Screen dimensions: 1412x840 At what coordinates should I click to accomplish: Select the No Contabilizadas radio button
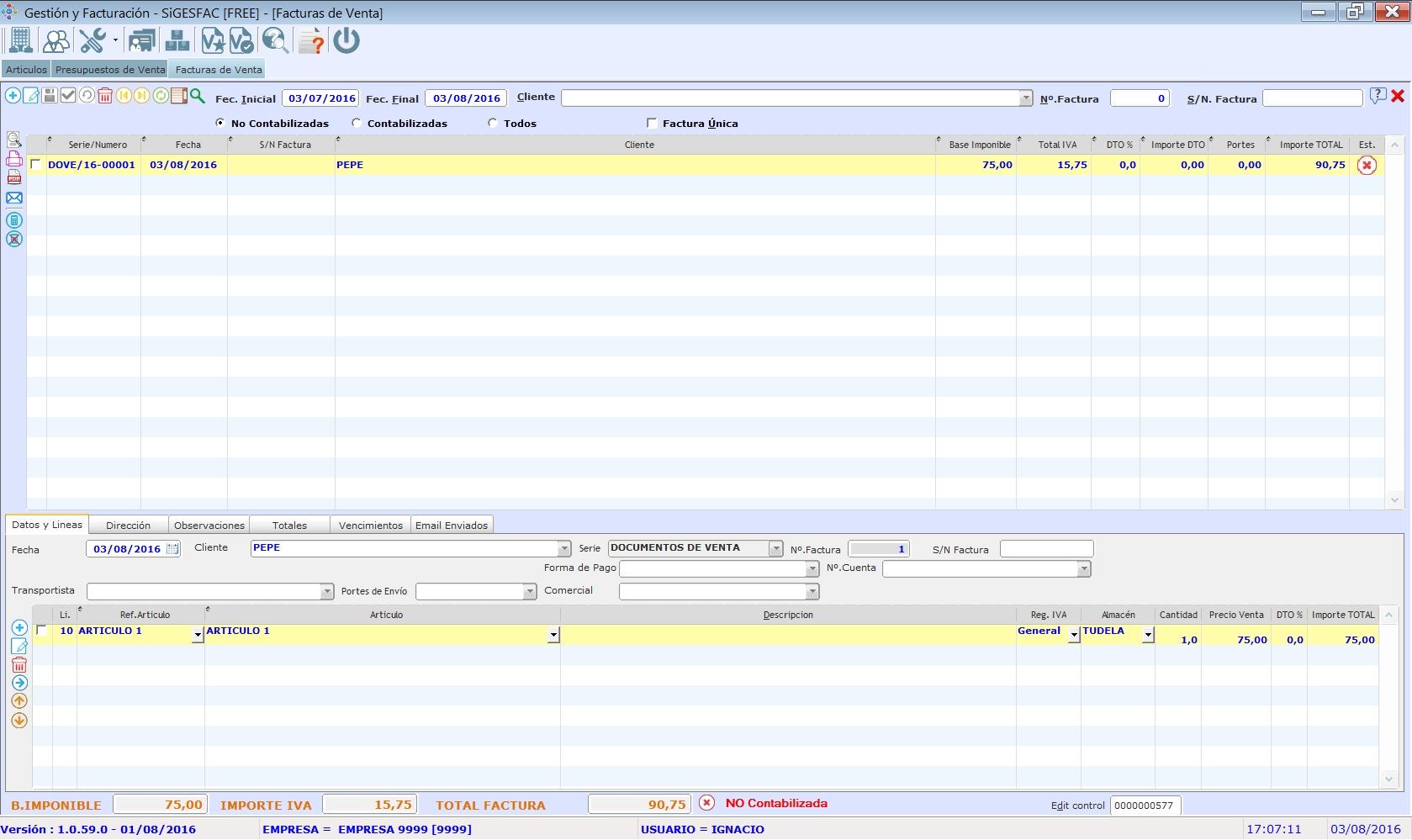click(x=220, y=123)
